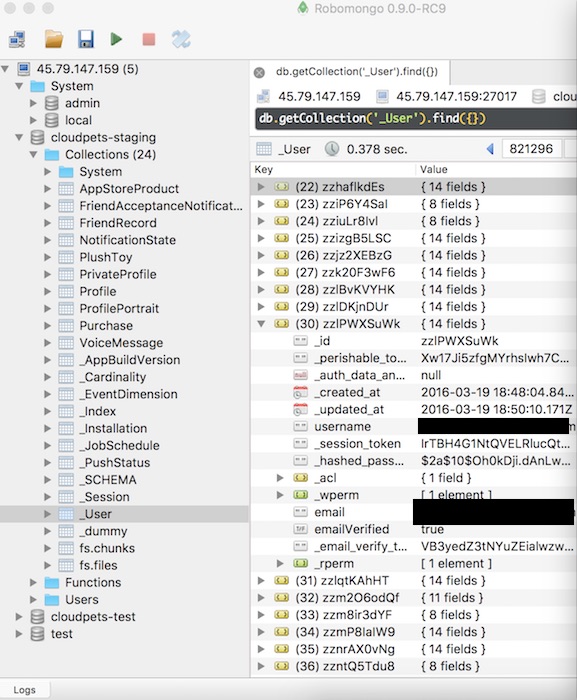Select the db.getCollection('_User').find({}) tab
The height and width of the screenshot is (700, 577).
(x=356, y=71)
